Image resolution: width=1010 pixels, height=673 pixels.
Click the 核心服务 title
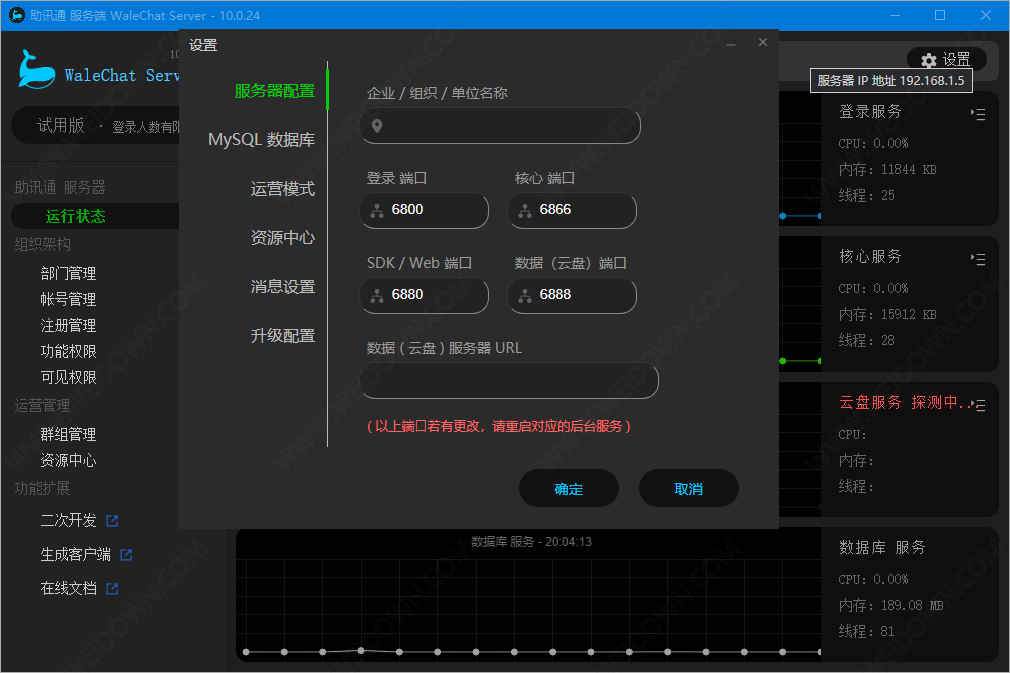[x=870, y=256]
